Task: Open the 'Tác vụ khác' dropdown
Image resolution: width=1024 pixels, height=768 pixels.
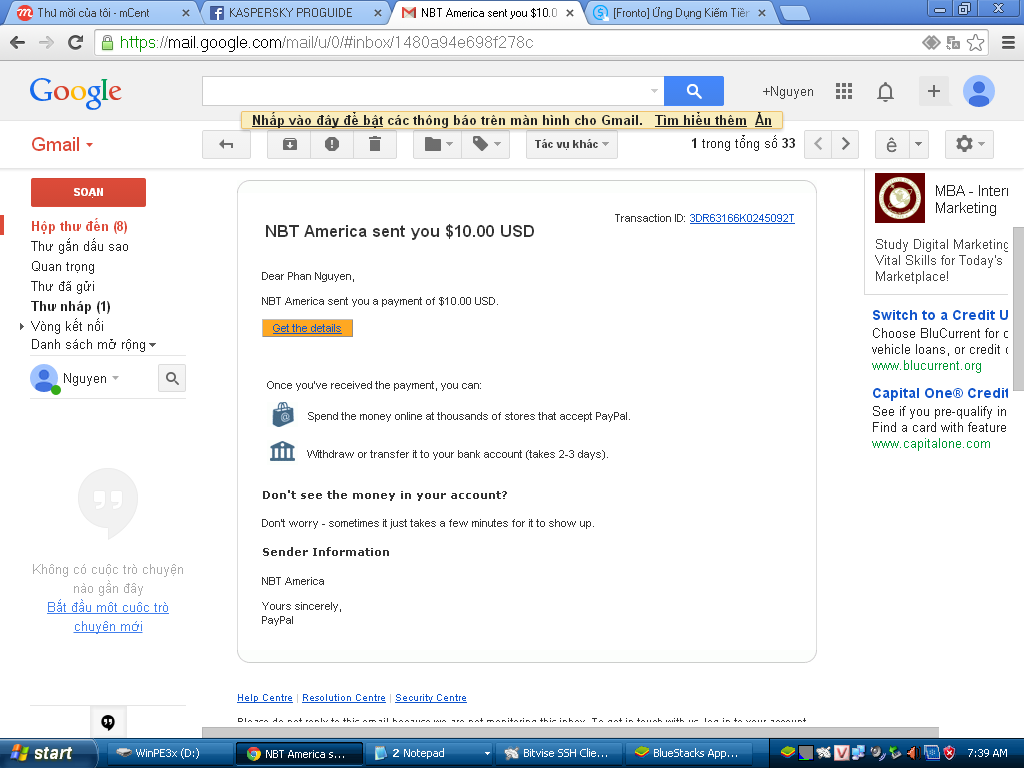Action: [x=571, y=144]
